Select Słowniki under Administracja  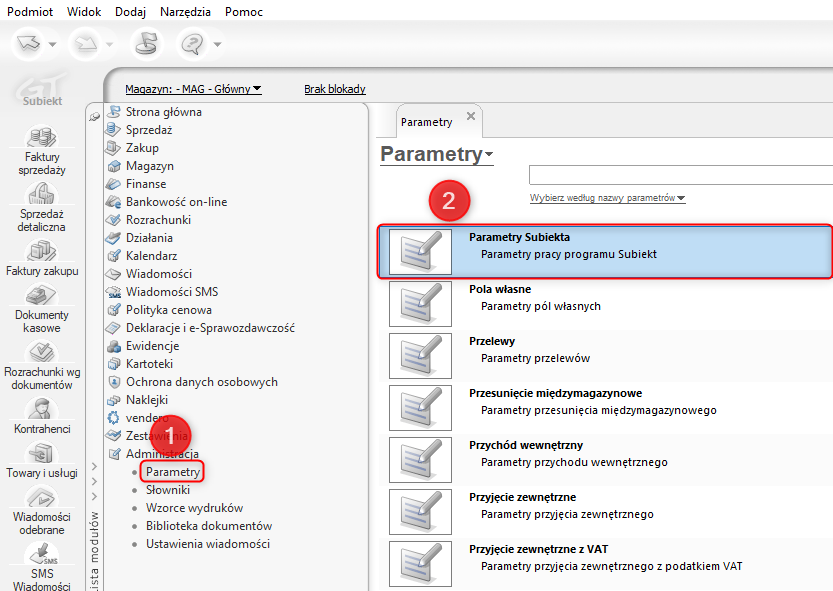tap(168, 490)
